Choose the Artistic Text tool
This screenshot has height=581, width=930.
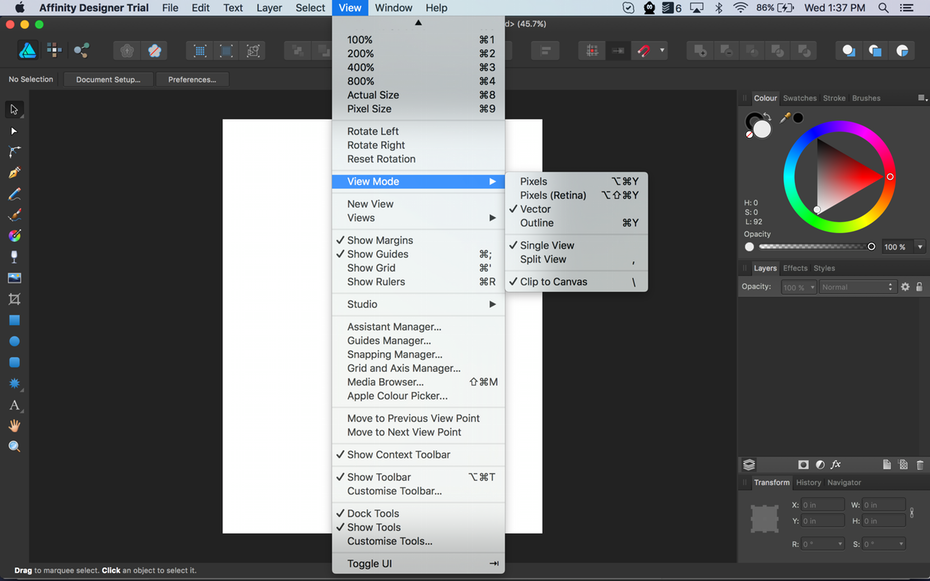14,405
